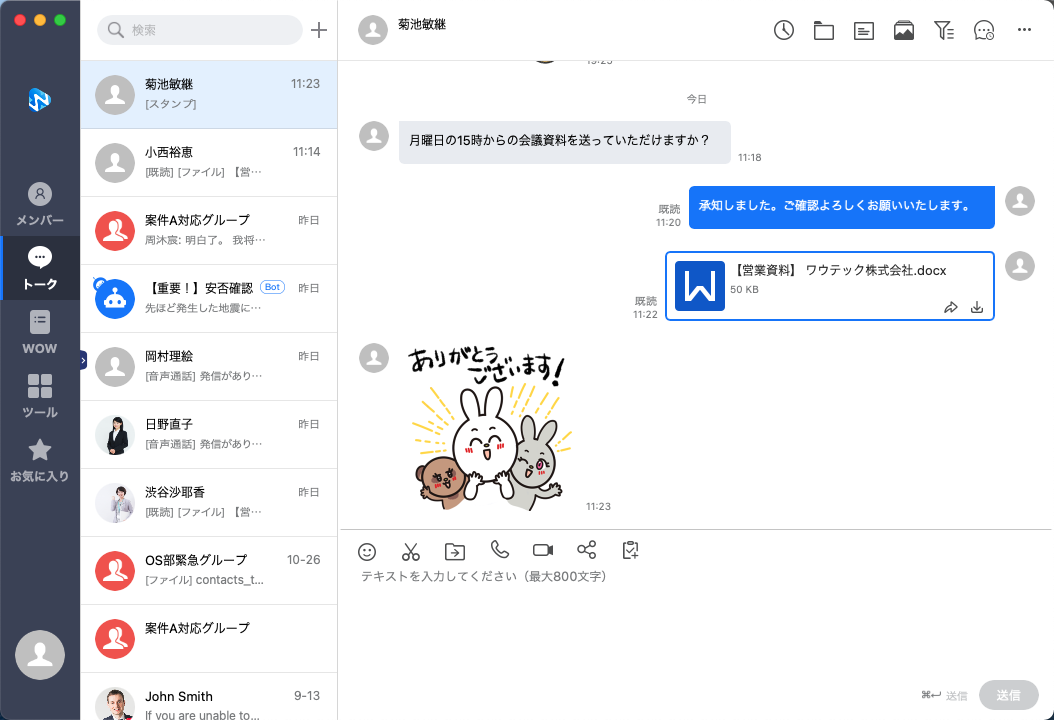Open shared folder icon in header
Viewport: 1054px width, 720px height.
(x=823, y=31)
